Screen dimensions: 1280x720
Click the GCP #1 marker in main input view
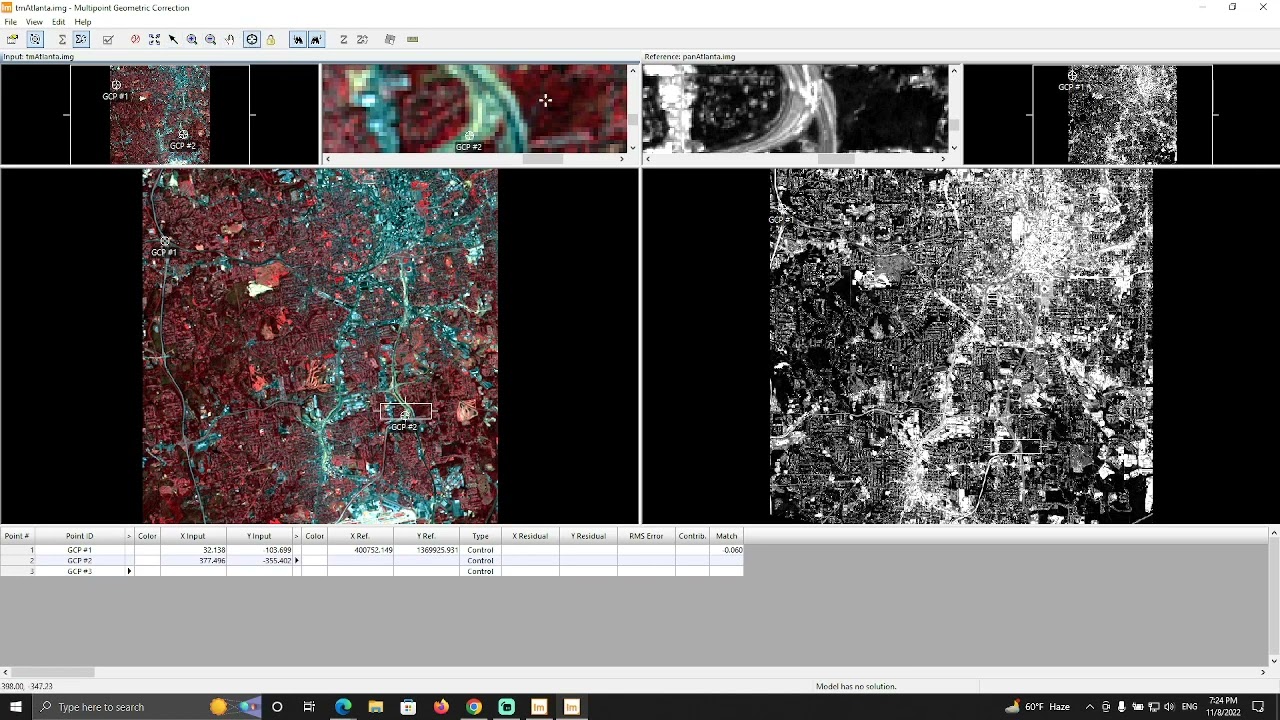(165, 242)
